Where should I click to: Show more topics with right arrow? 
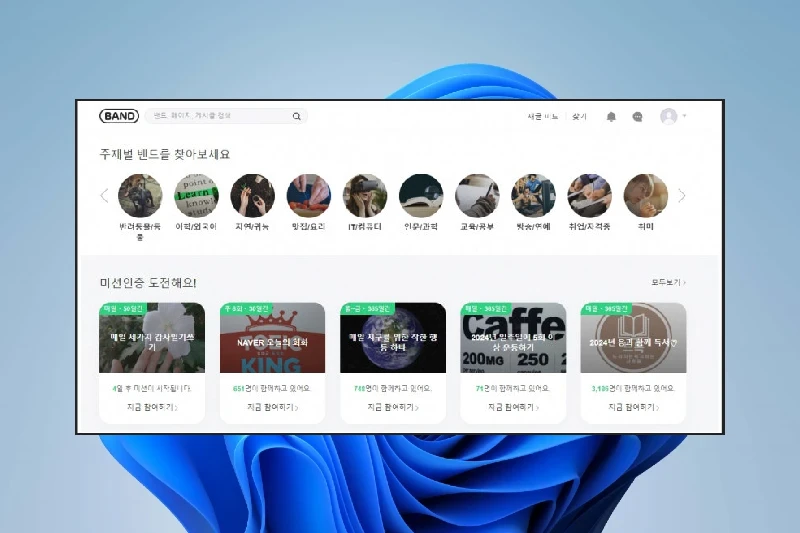pos(682,196)
